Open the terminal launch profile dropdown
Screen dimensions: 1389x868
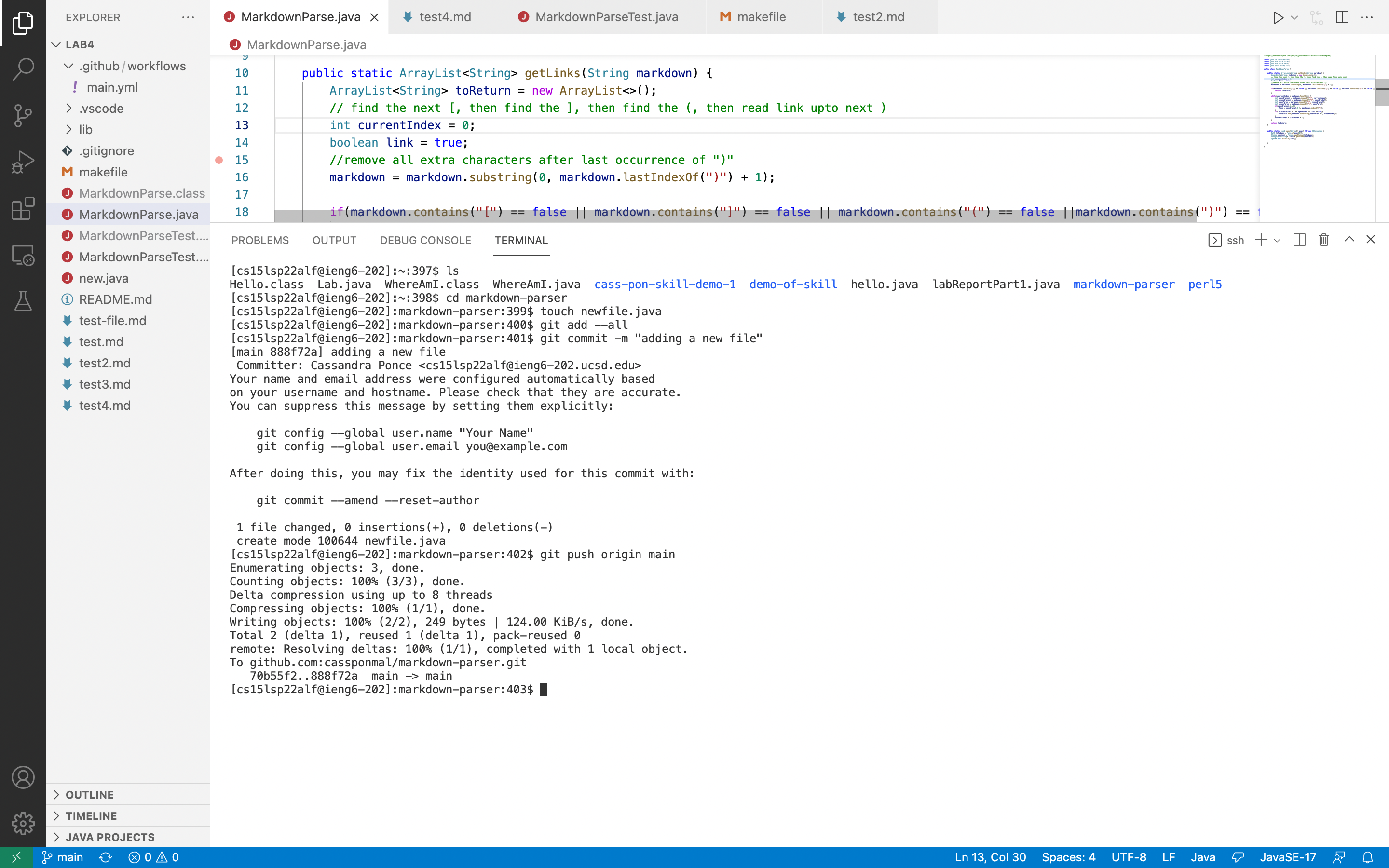[x=1277, y=240]
